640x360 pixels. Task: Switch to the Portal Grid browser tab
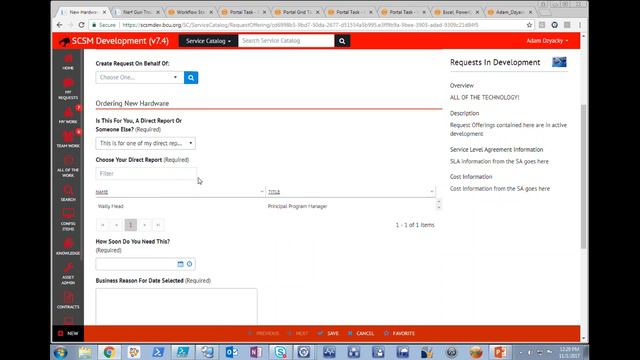pos(297,12)
